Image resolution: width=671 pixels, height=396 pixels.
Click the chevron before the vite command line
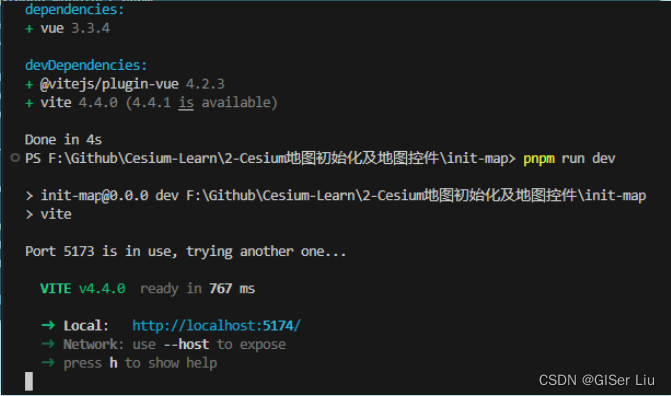coord(29,214)
